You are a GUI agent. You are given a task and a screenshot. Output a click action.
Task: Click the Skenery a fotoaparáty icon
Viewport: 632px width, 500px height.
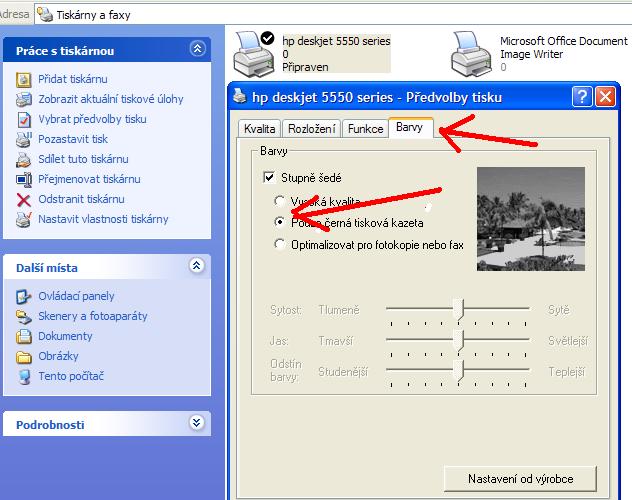24,316
